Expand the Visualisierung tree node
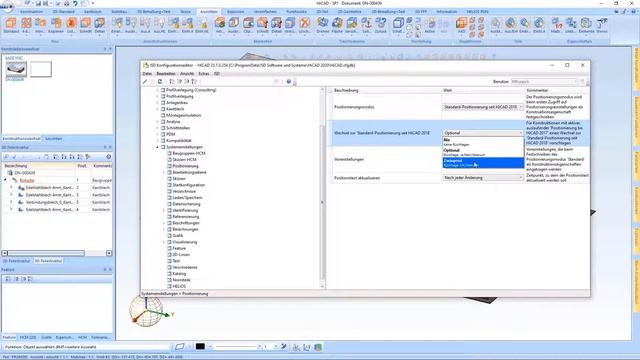640x360 pixels. point(164,242)
